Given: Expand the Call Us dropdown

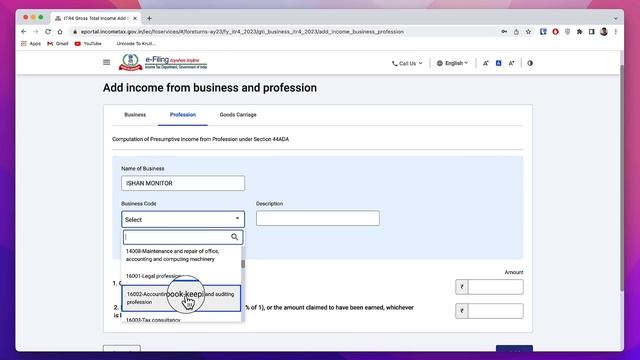Looking at the screenshot, I should tap(407, 63).
